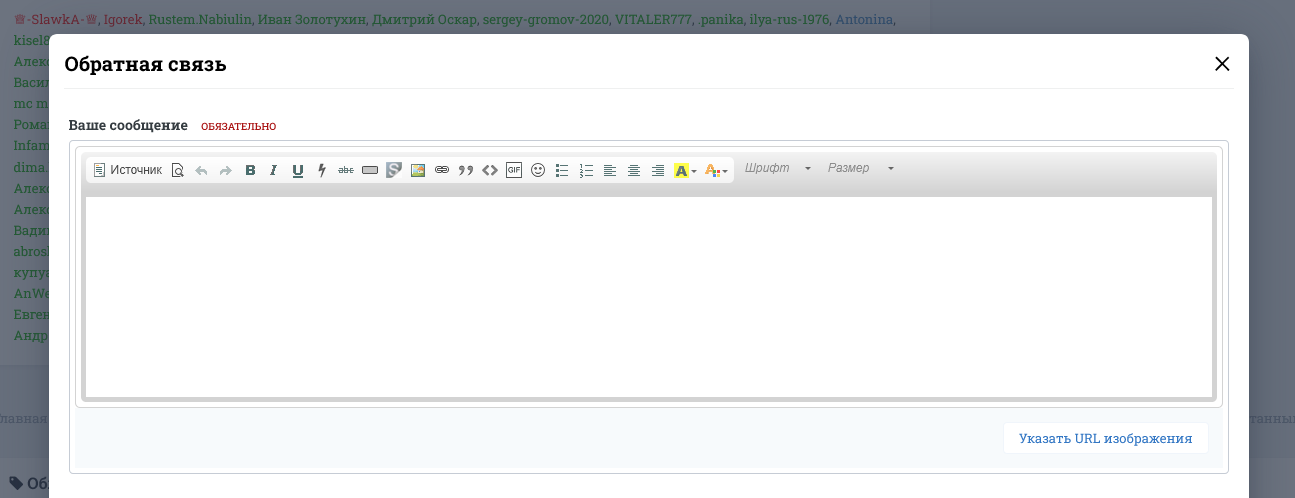Insert a bulleted list
The width and height of the screenshot is (1295, 498).
[x=562, y=170]
